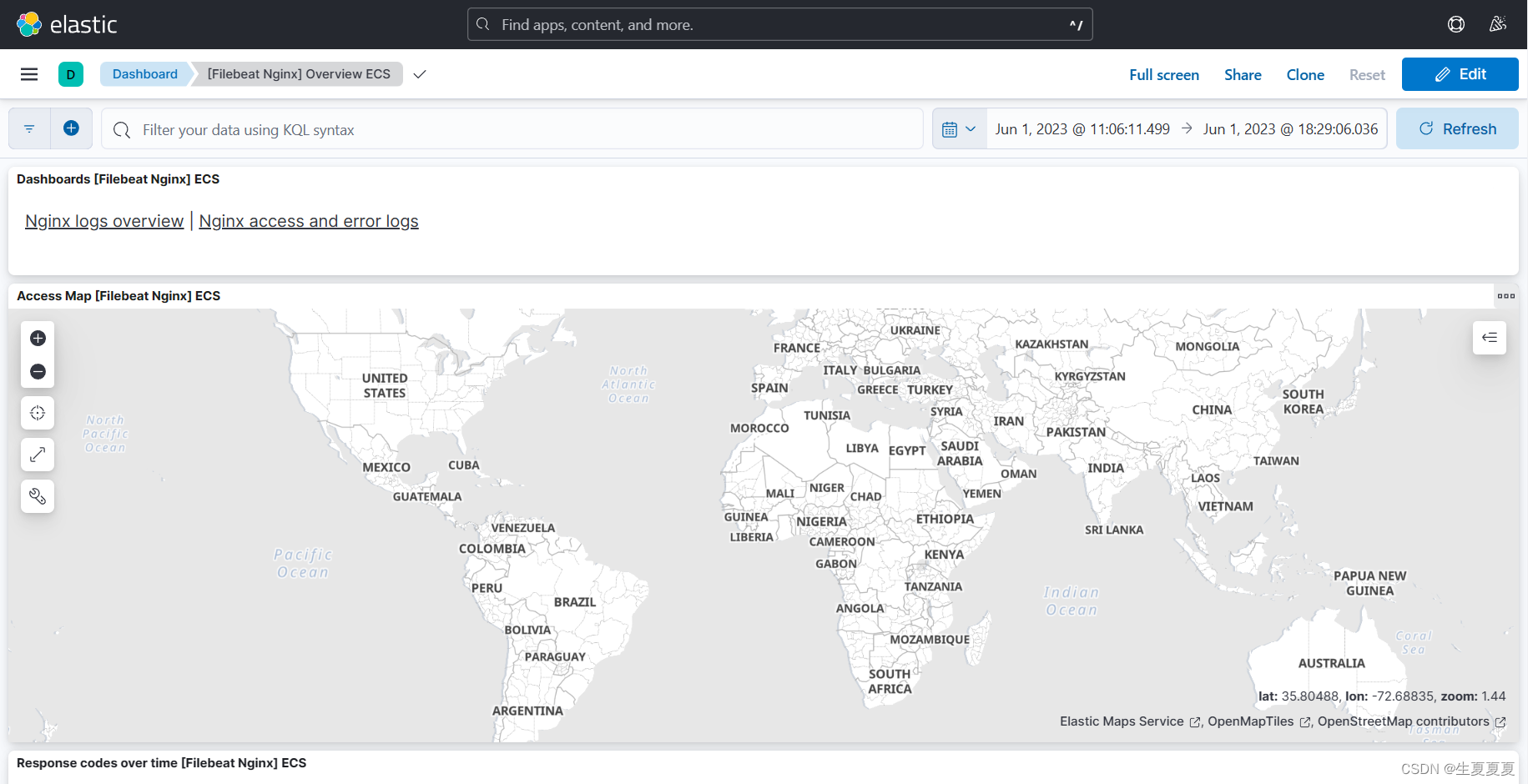This screenshot has width=1528, height=784.
Task: Zoom out on the access map
Action: (x=38, y=371)
